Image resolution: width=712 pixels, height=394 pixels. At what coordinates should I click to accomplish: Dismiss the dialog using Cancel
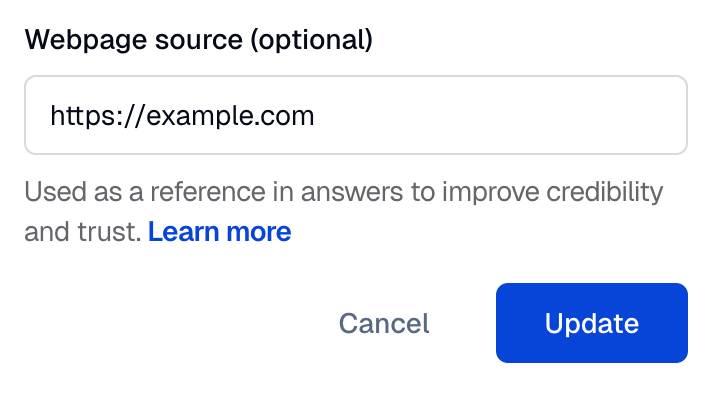384,323
